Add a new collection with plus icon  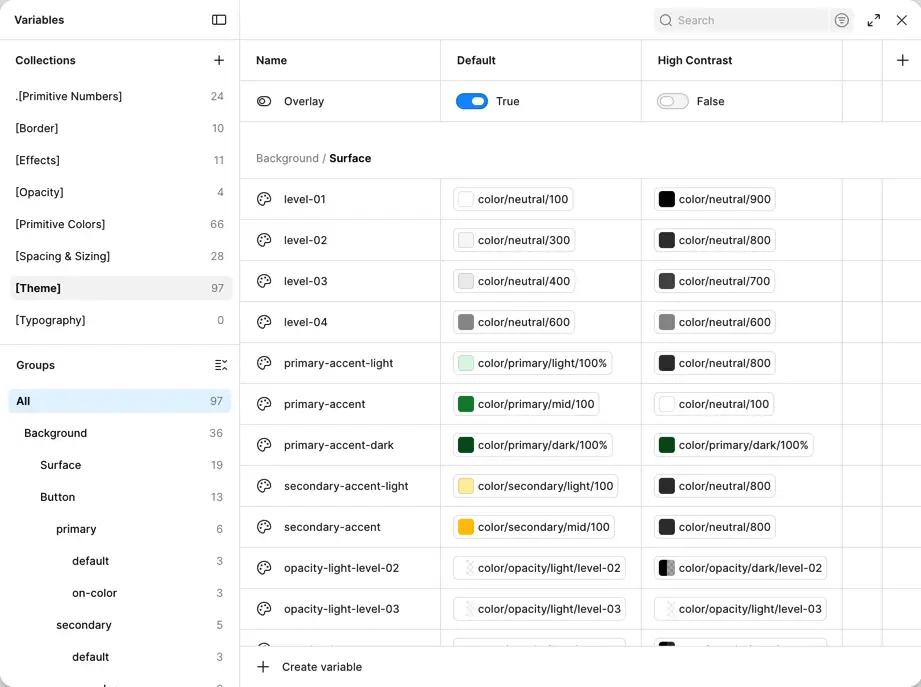(219, 60)
